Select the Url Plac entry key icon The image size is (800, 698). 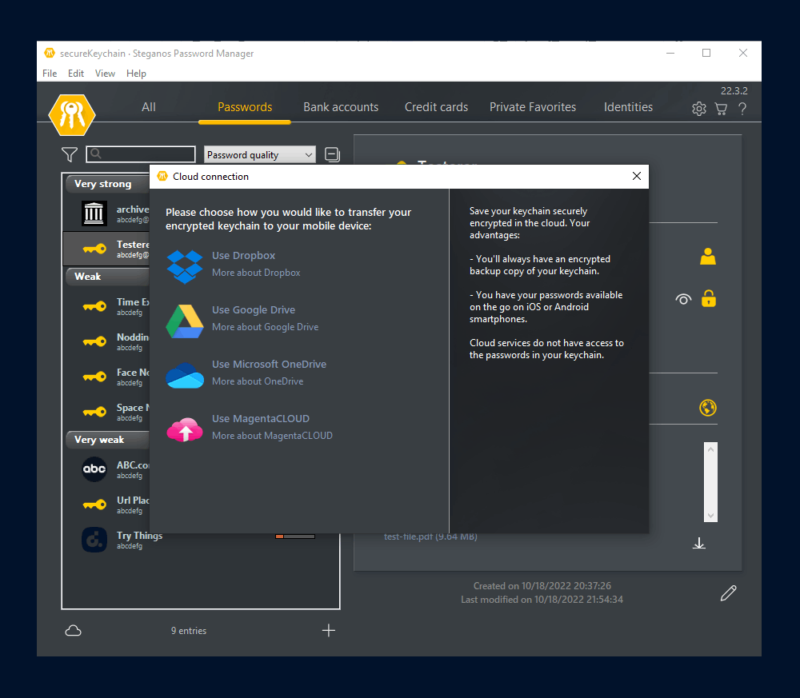click(x=94, y=505)
